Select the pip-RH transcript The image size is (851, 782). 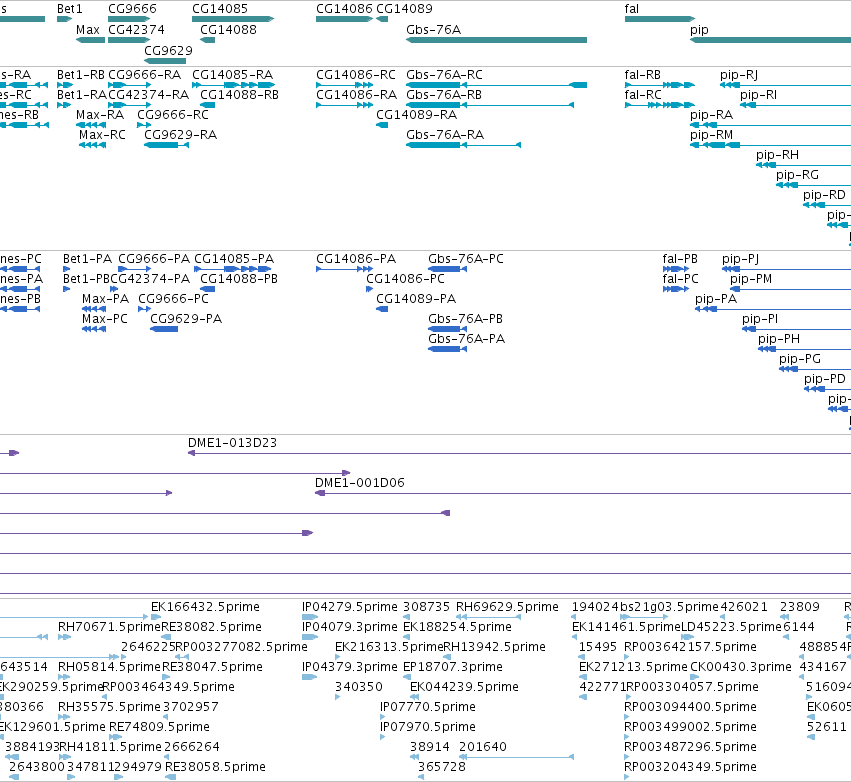pos(804,165)
